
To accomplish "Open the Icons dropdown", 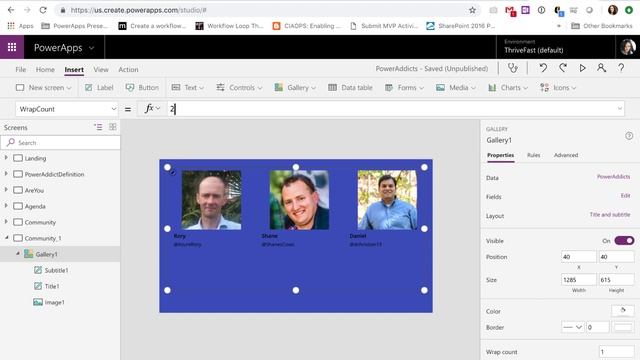I will pyautogui.click(x=558, y=87).
